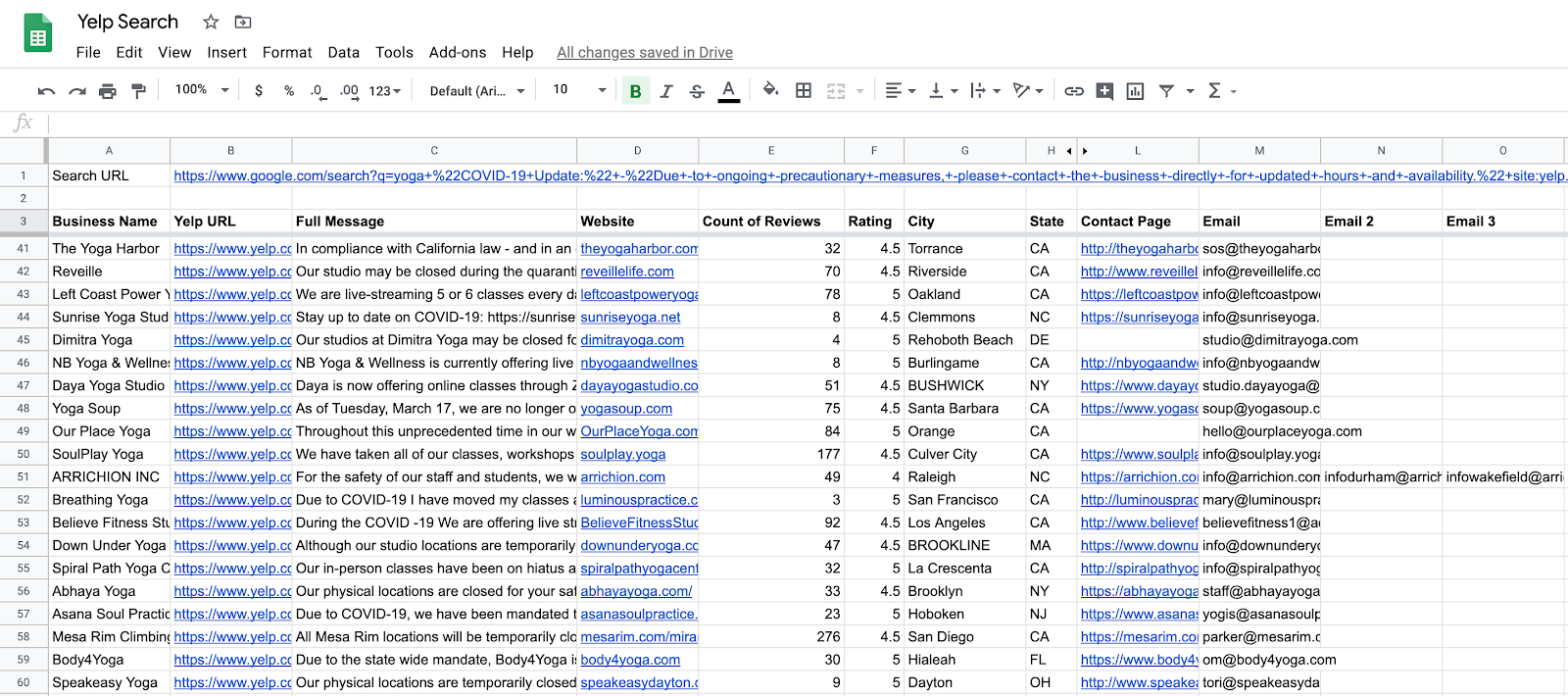Create a filter with funnel icon
Image resolution: width=1568 pixels, height=696 pixels.
[x=1166, y=91]
